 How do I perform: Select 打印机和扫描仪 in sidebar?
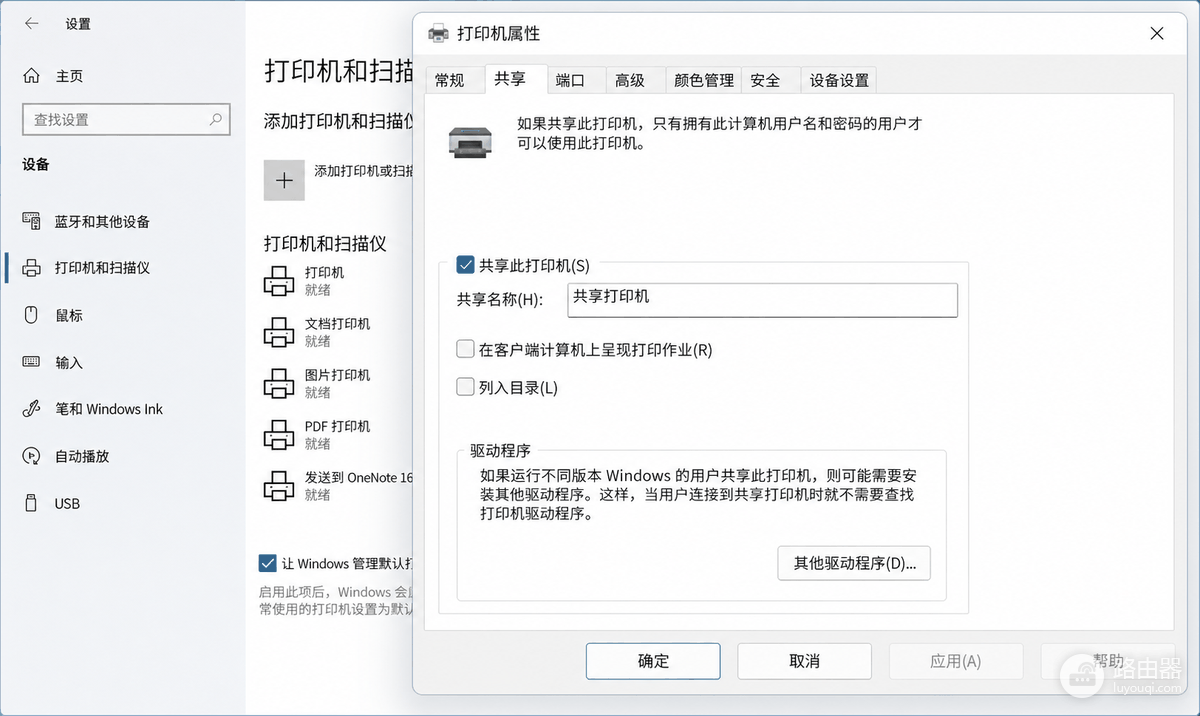[x=102, y=268]
